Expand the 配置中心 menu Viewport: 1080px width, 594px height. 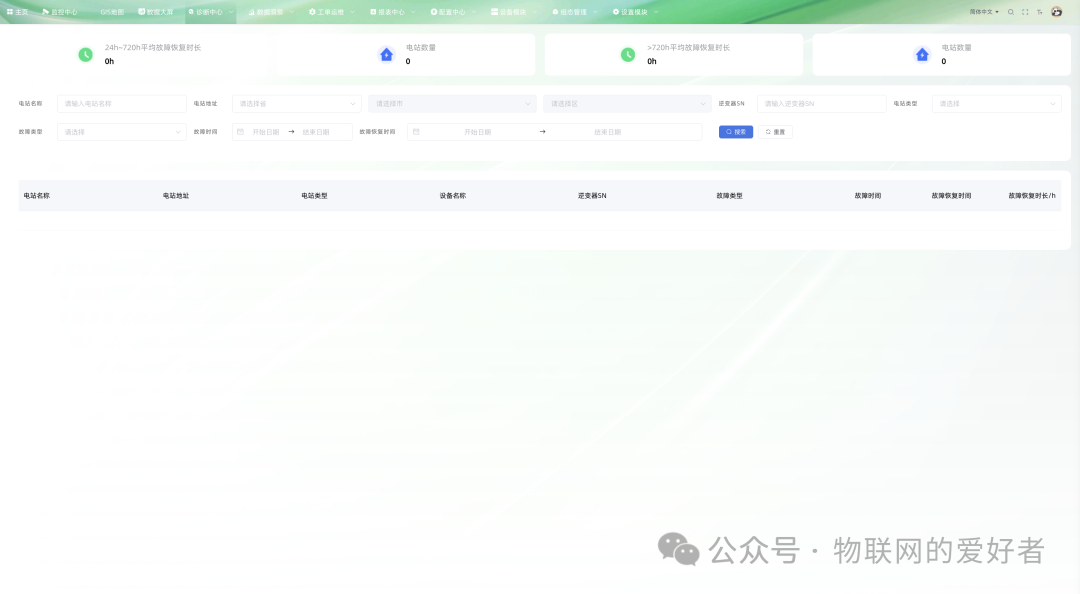point(453,12)
